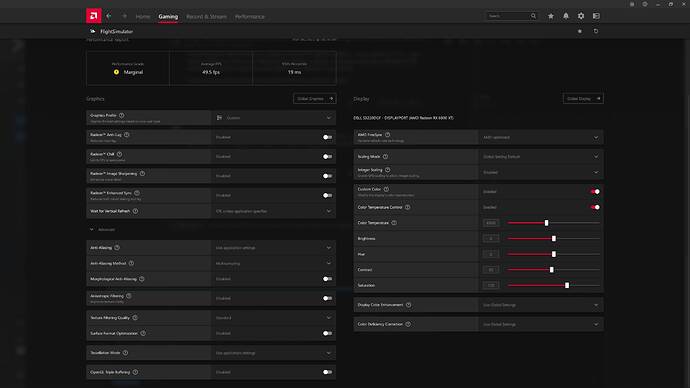
Task: Open the Anti-Aliasing dropdown
Action: [273, 248]
